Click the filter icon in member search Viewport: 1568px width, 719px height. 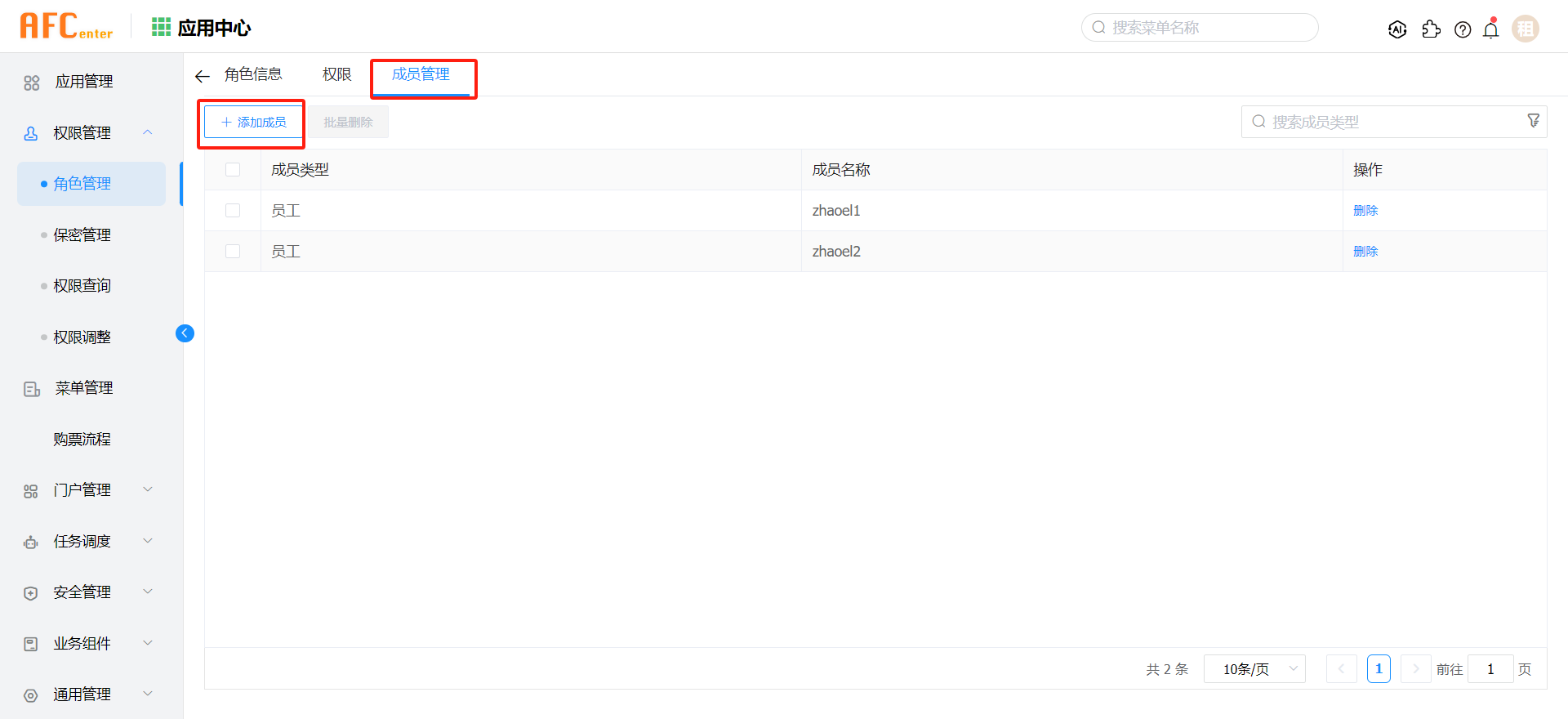1533,121
